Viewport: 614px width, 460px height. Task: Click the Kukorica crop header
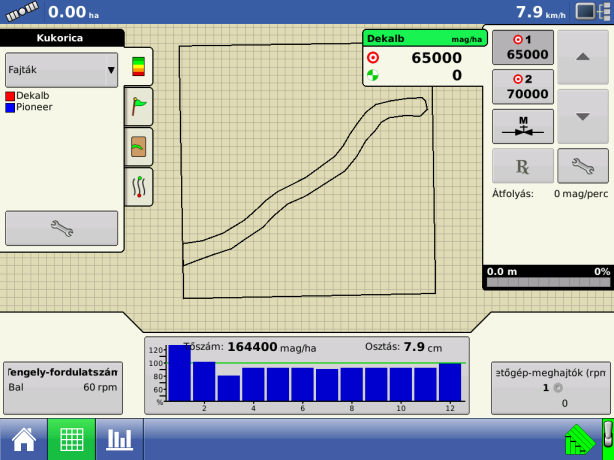click(60, 38)
